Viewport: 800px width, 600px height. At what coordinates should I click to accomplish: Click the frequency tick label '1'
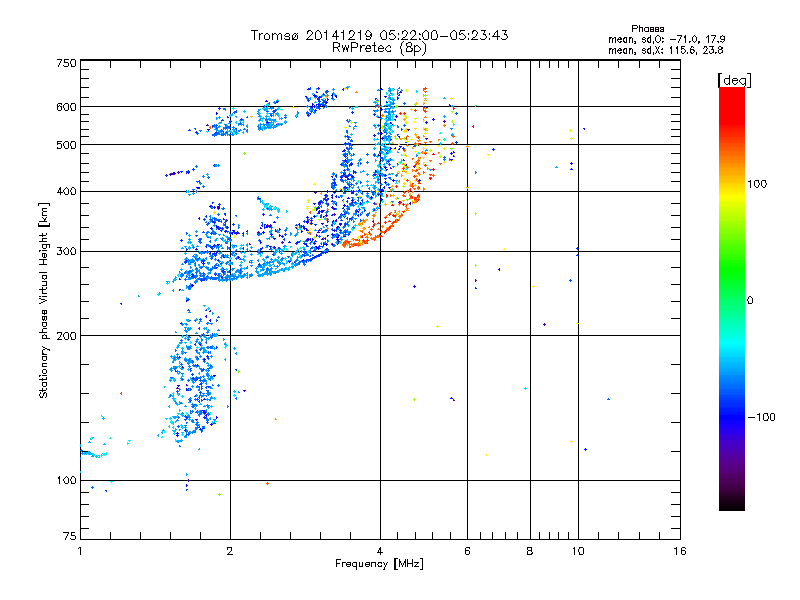click(80, 551)
